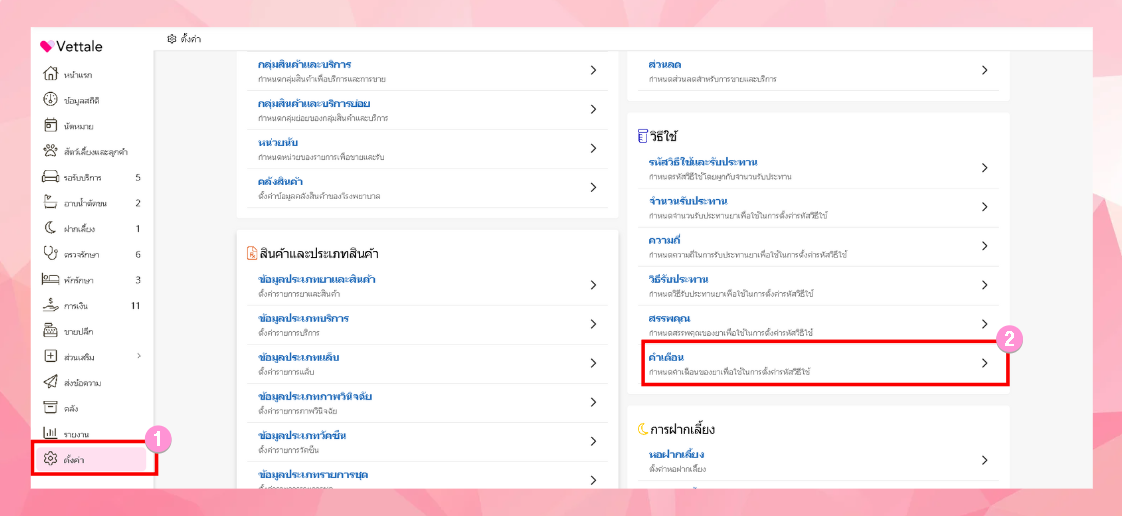
Task: Open กลุ่มสินค้าและบริการ via its chevron
Action: [593, 70]
